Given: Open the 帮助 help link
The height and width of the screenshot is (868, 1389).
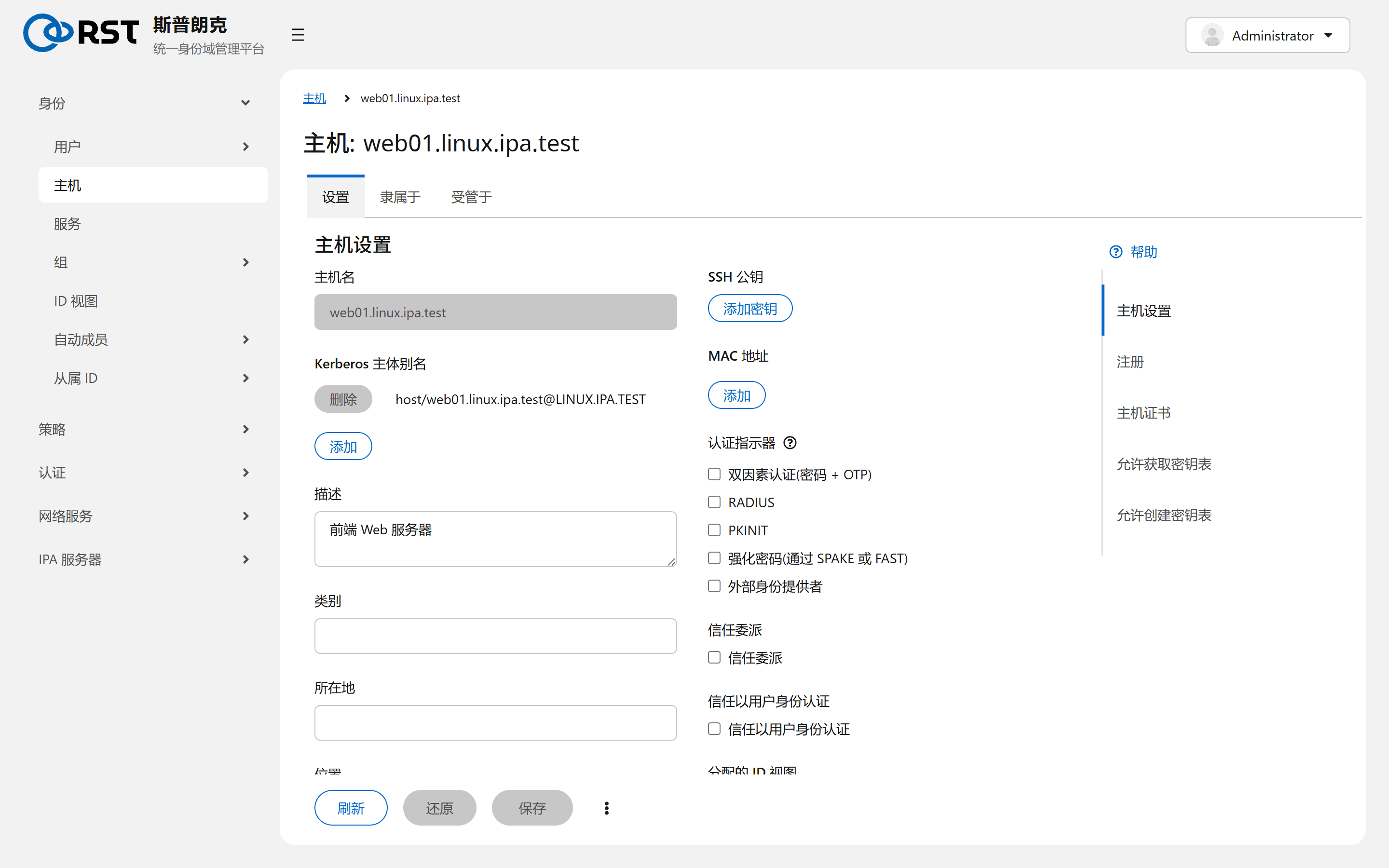Looking at the screenshot, I should pos(1133,252).
